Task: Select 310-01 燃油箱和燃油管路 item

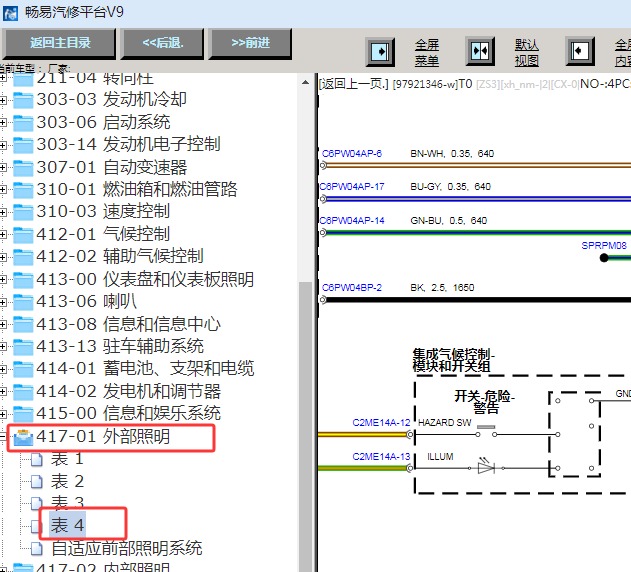Action: click(x=137, y=190)
